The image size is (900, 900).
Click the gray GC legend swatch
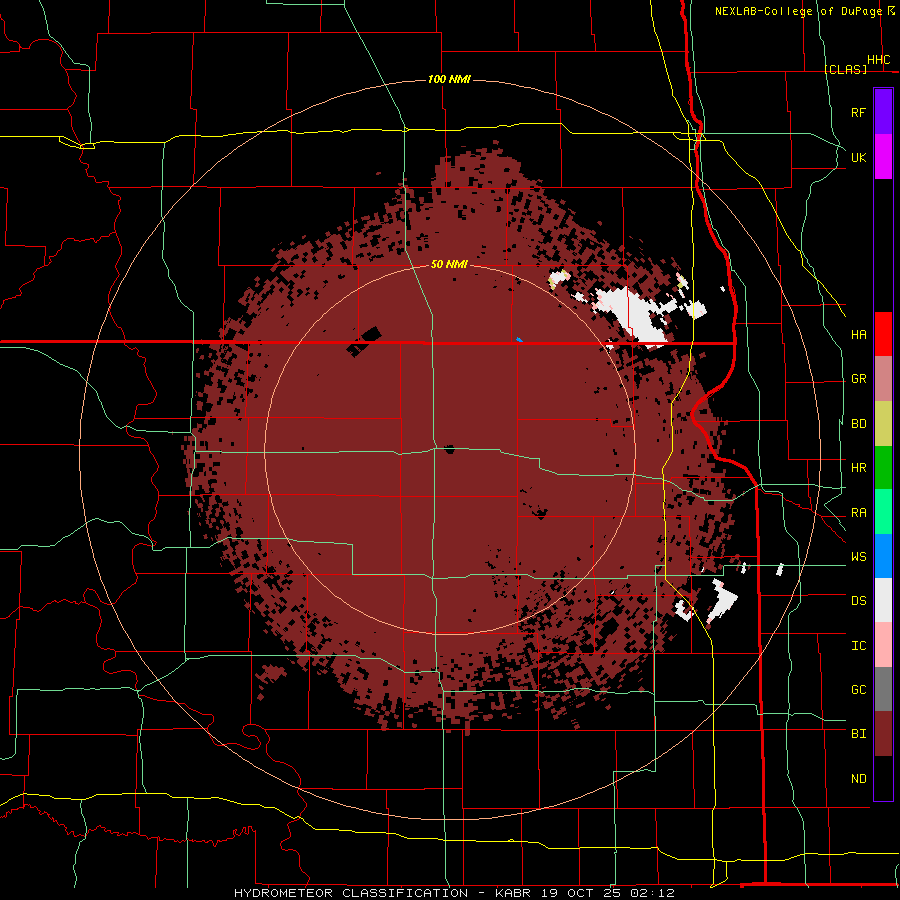[x=883, y=689]
